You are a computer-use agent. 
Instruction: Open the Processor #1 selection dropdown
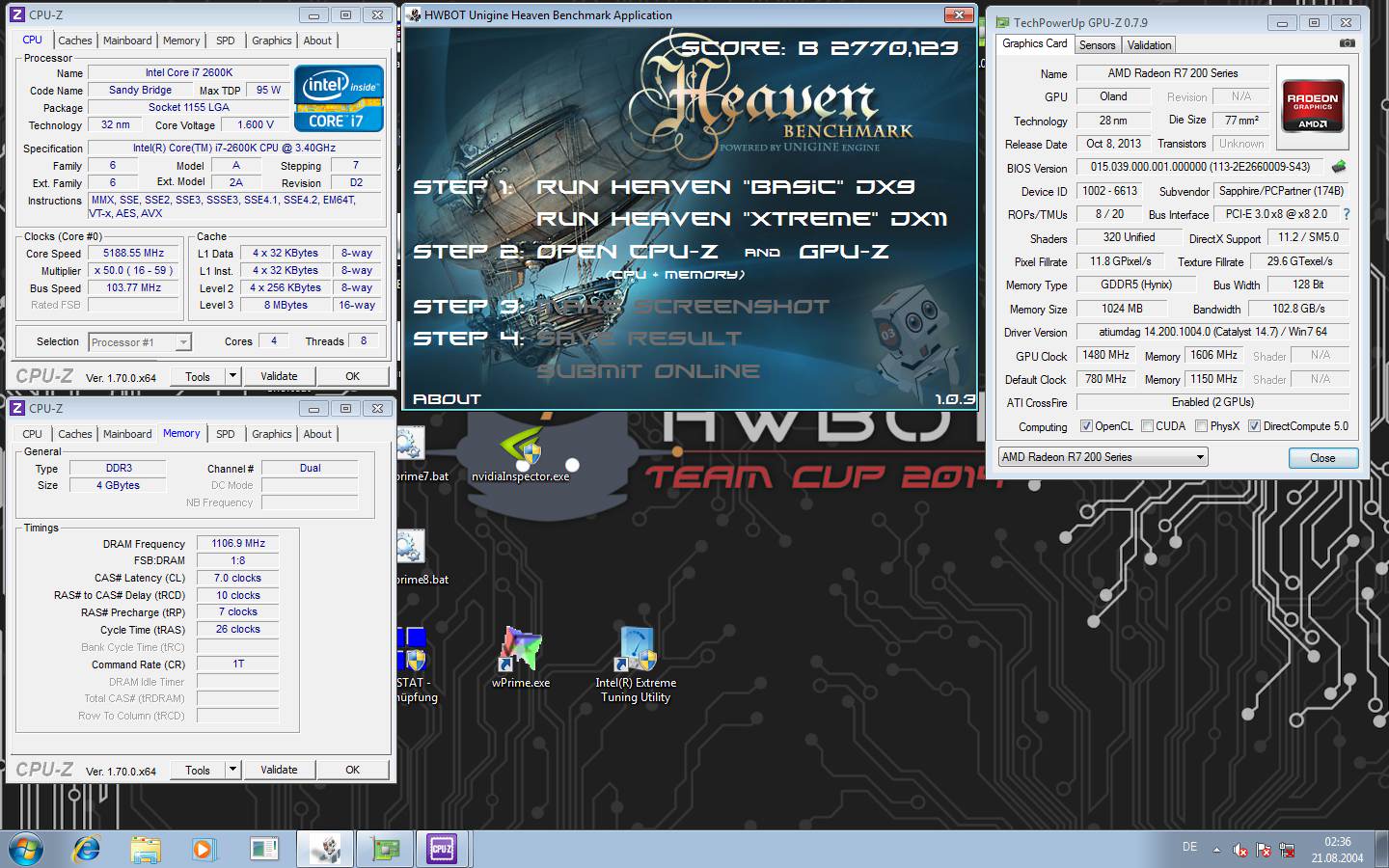[x=140, y=341]
